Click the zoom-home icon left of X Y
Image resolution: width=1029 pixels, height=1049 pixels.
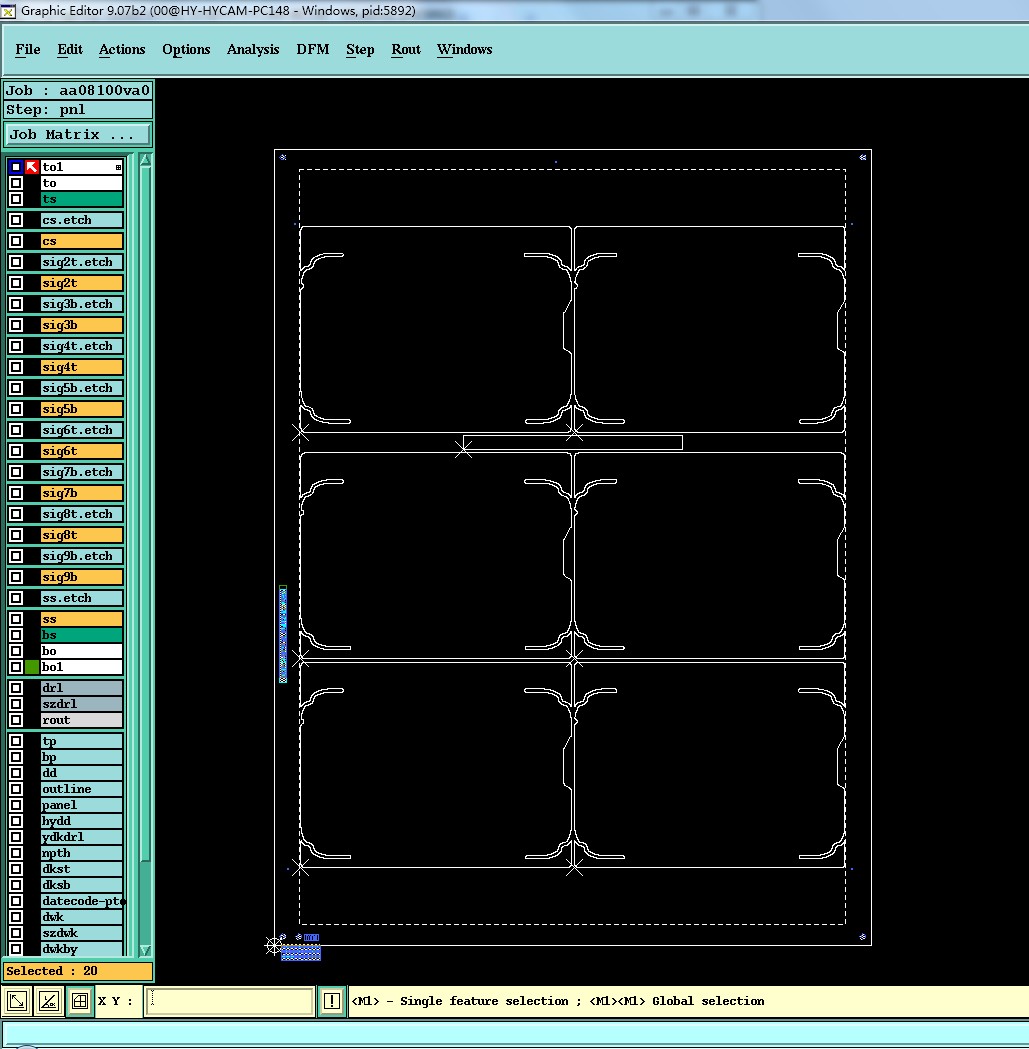point(17,1001)
